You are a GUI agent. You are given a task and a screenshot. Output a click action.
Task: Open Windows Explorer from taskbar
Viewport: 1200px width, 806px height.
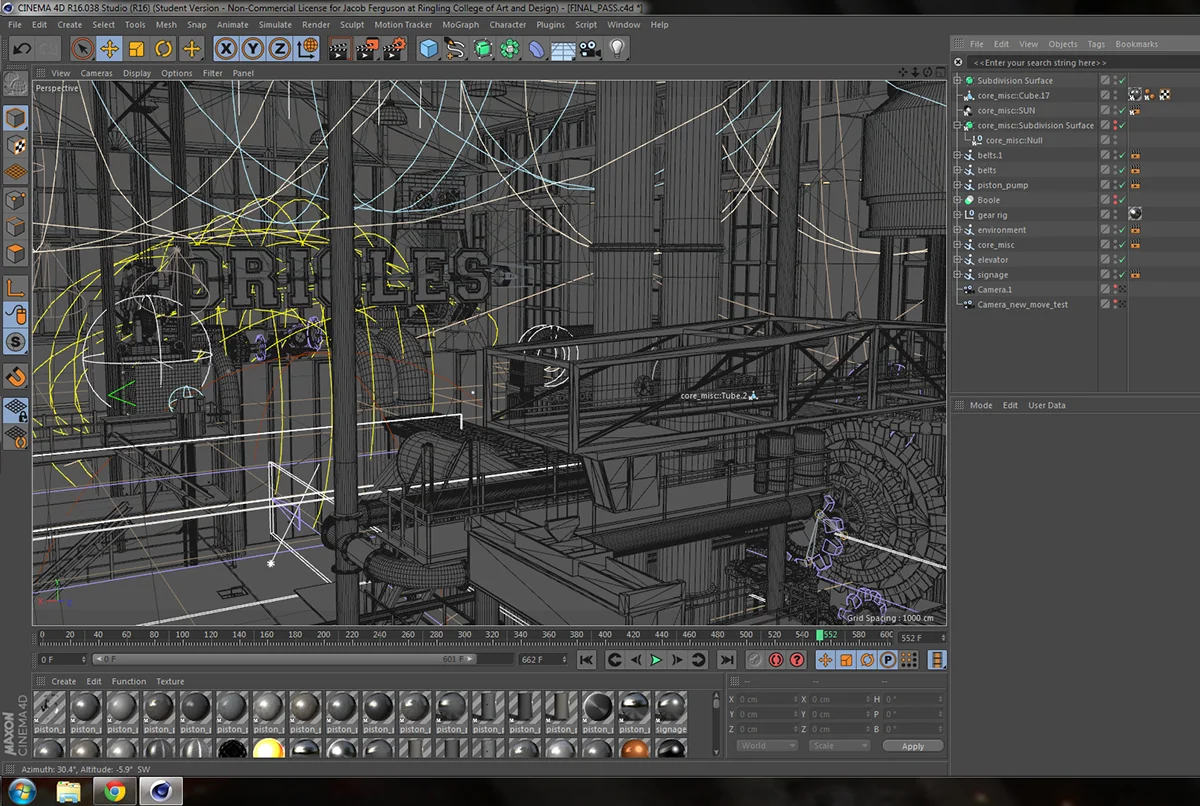69,791
